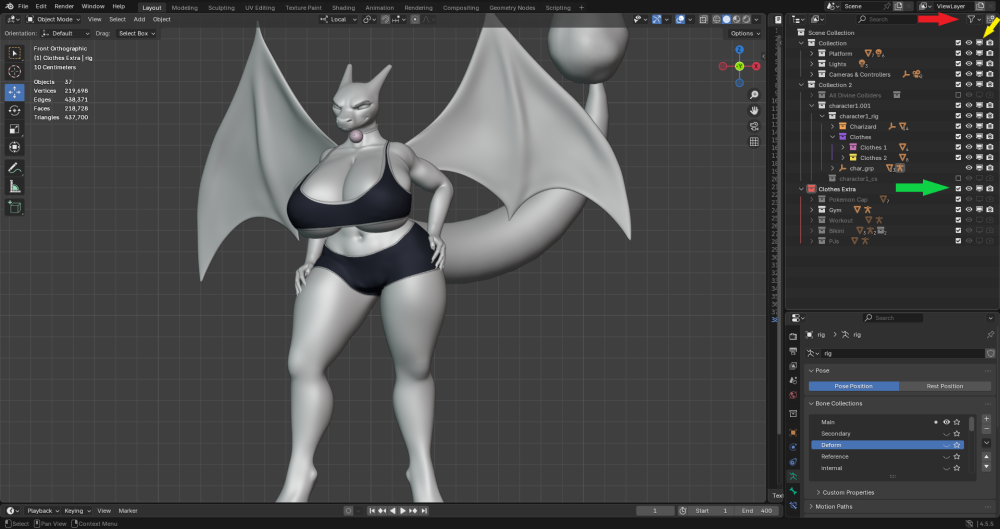This screenshot has width=1000, height=529.
Task: Open the File menu
Action: [23, 6]
